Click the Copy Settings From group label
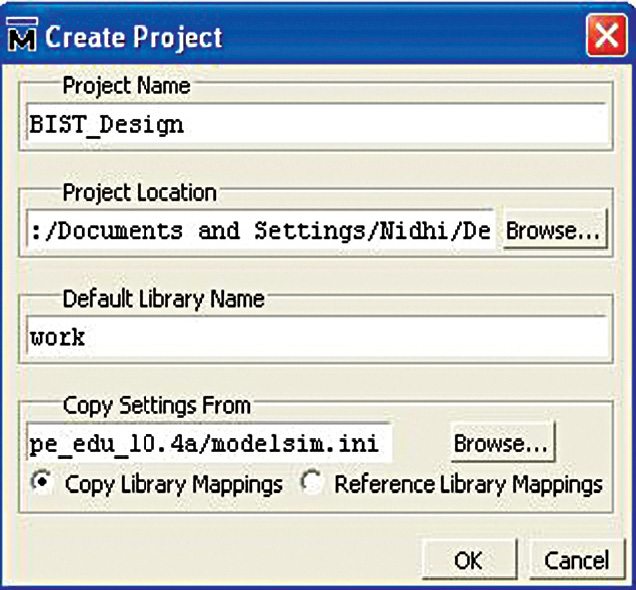Image resolution: width=636 pixels, height=590 pixels. (x=156, y=405)
